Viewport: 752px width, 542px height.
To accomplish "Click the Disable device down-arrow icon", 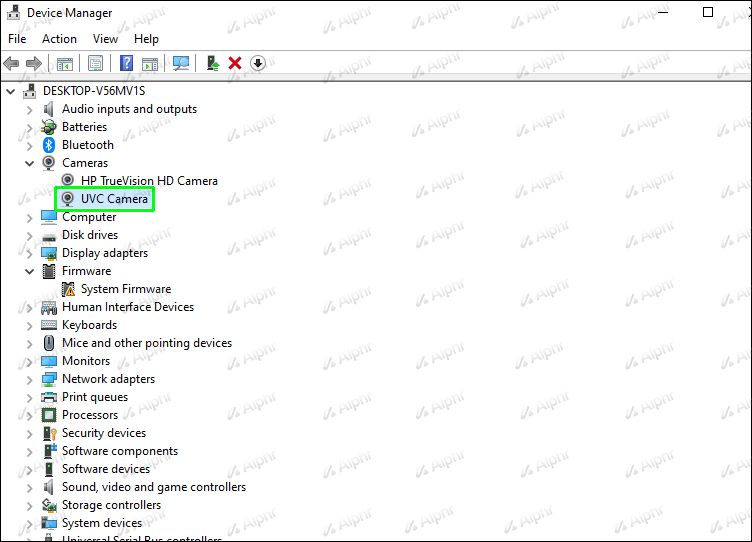I will [258, 63].
